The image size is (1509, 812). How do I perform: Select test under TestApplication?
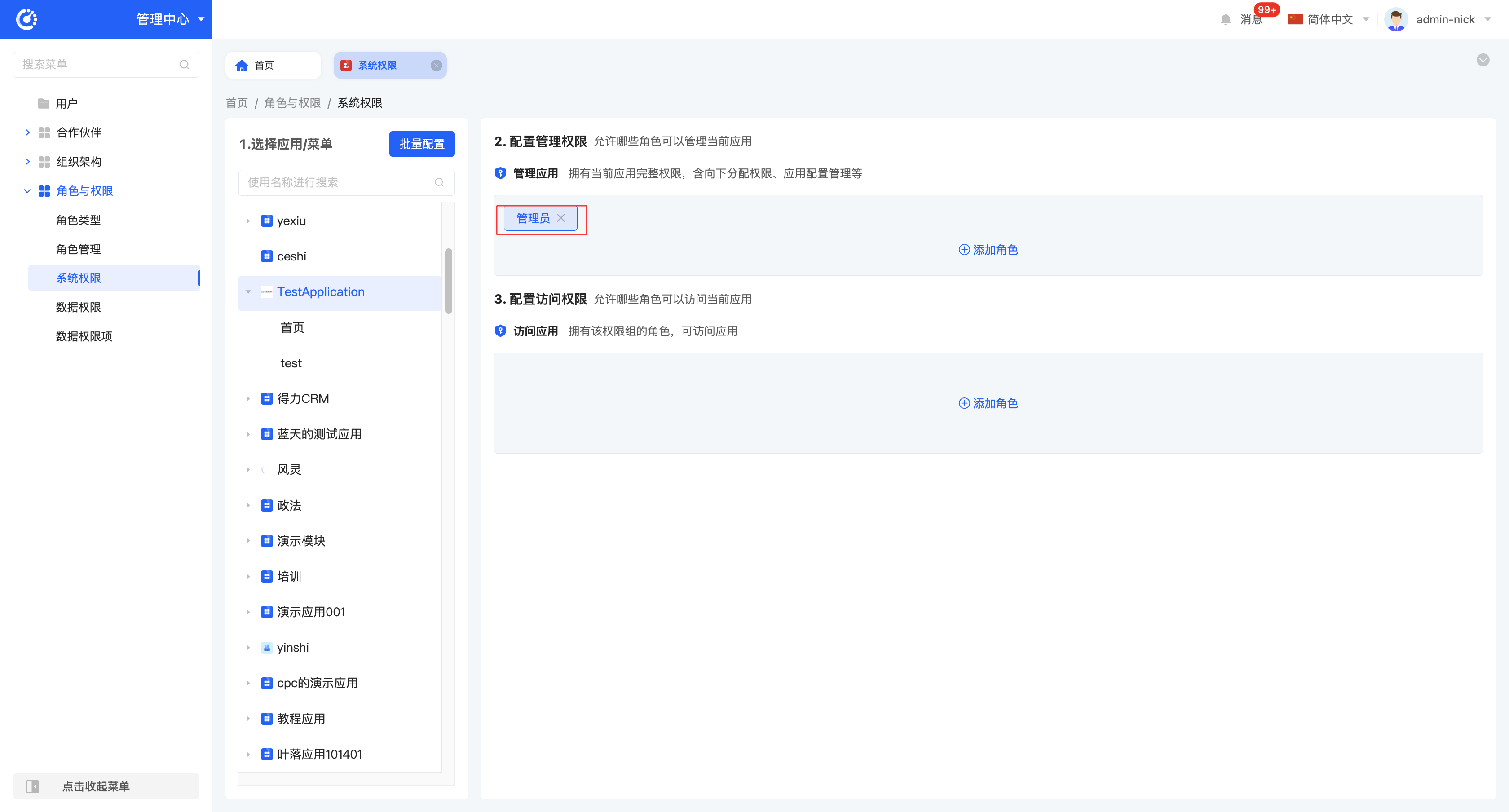291,363
